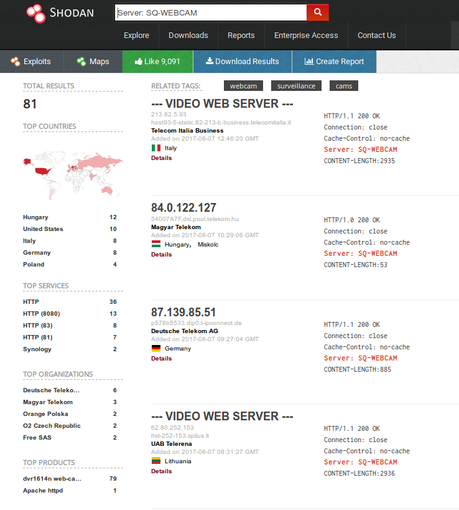Click Germany country link in third result

(178, 349)
